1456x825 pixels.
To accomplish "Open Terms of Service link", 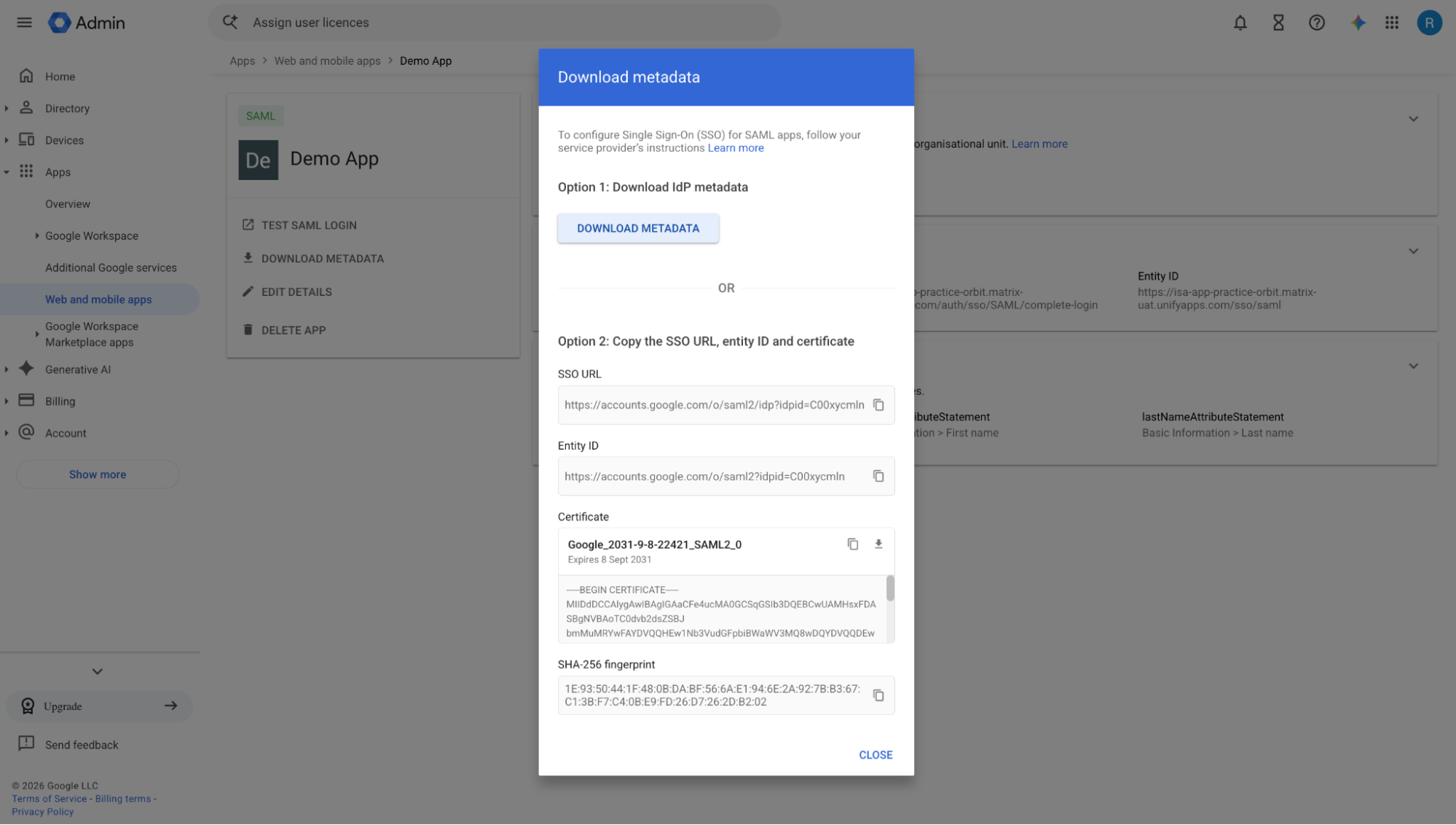I will click(x=49, y=799).
